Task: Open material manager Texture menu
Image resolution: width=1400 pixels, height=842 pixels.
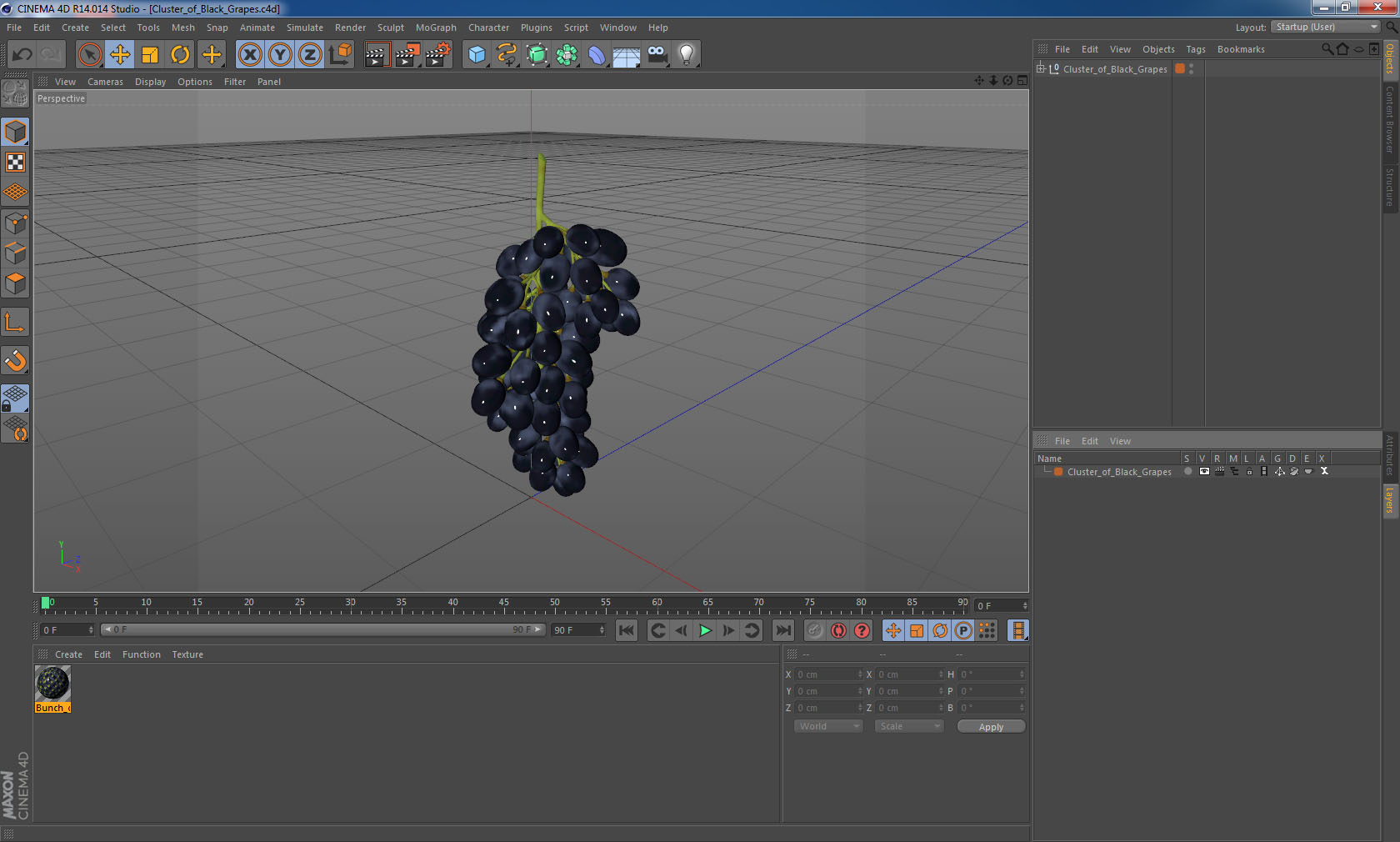Action: point(187,654)
